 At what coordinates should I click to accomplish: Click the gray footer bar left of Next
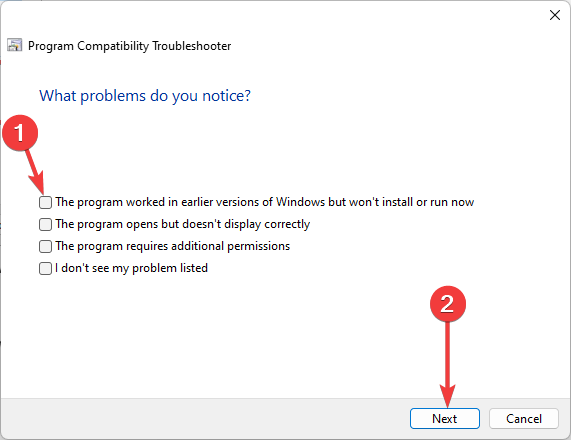click(x=204, y=419)
